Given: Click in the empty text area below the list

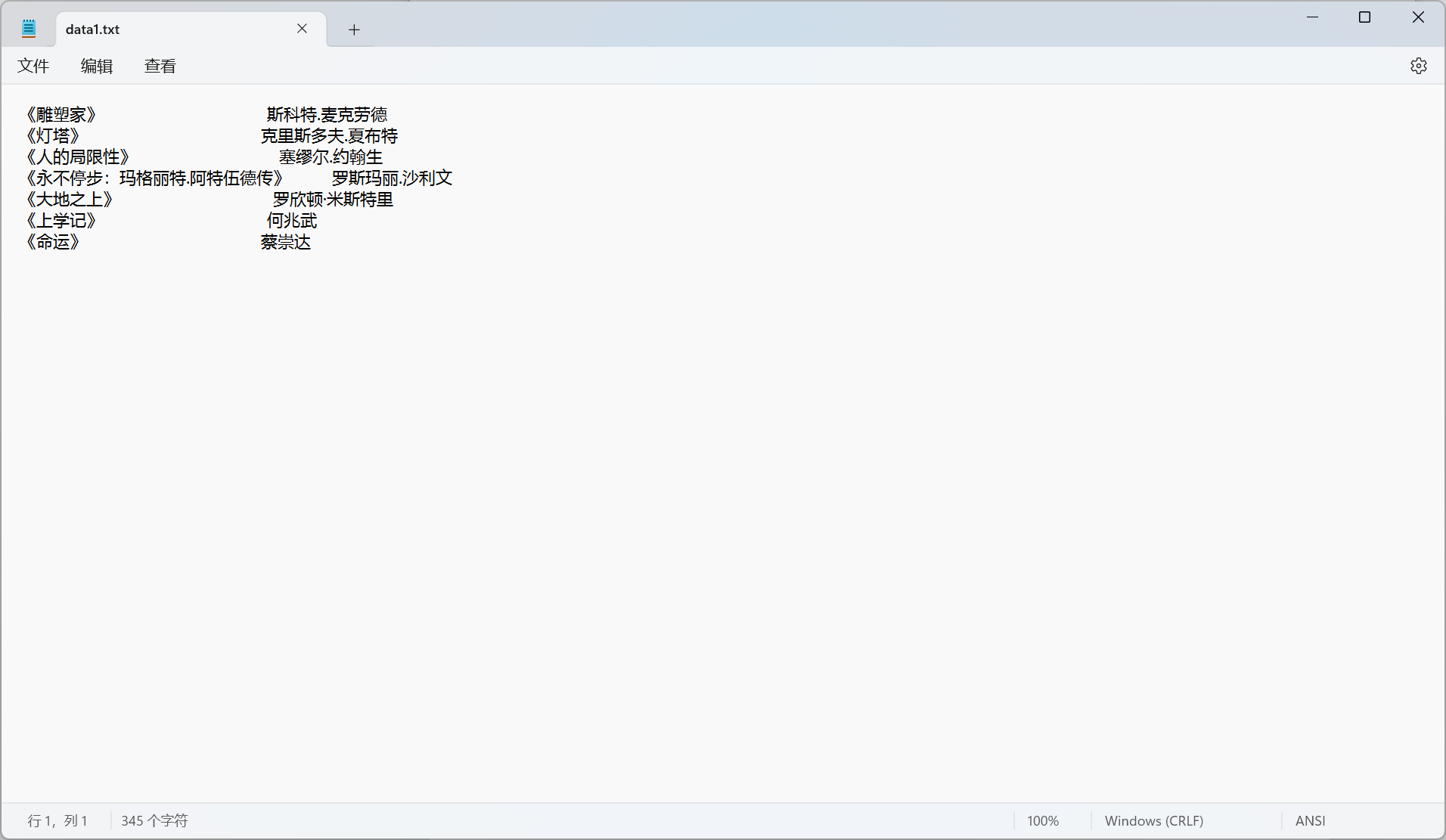Looking at the screenshot, I should tap(722, 522).
